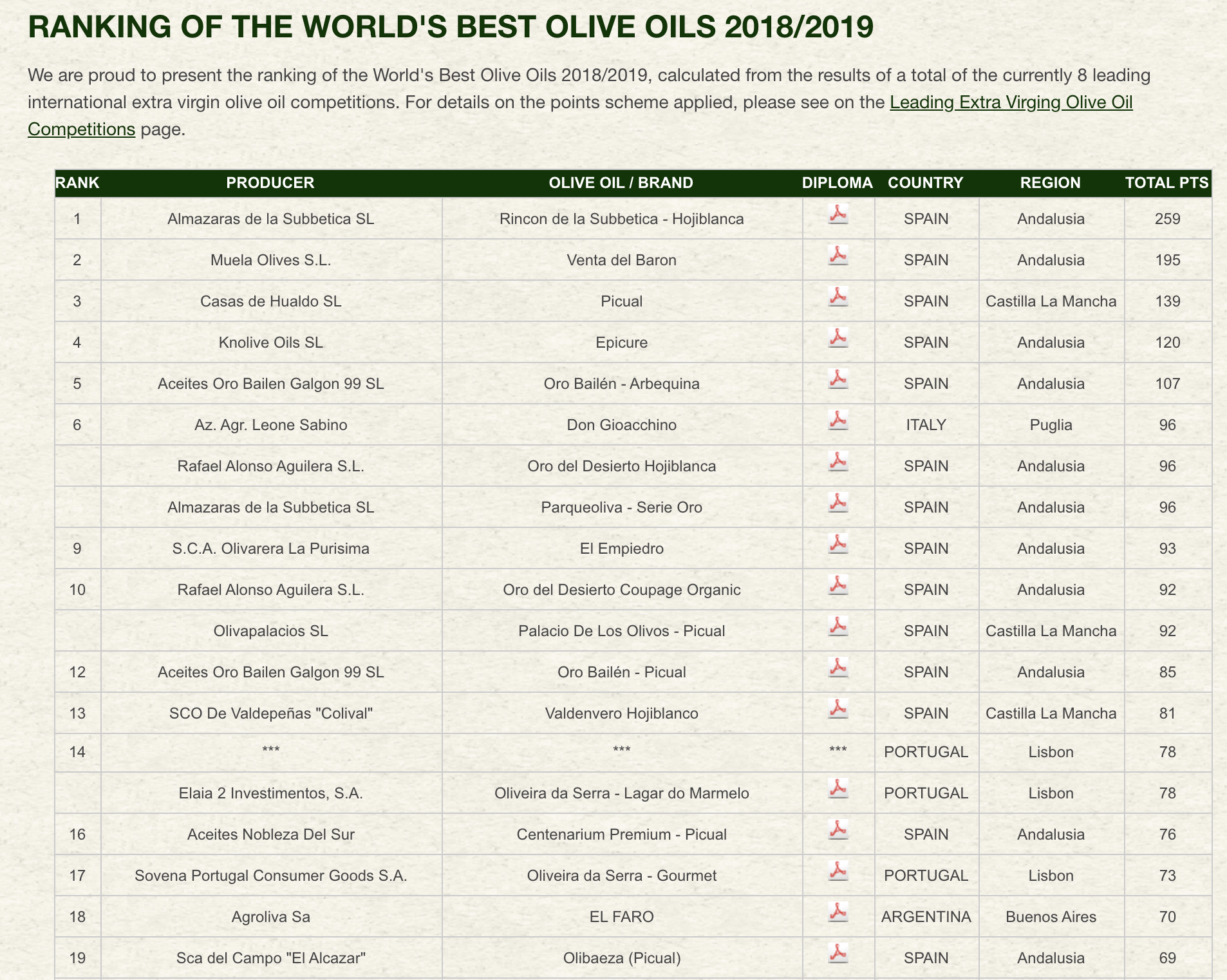Screen dimensions: 1227x980
Task: Select the Aceites Nobleza Del Sur cell
Action: 271,834
